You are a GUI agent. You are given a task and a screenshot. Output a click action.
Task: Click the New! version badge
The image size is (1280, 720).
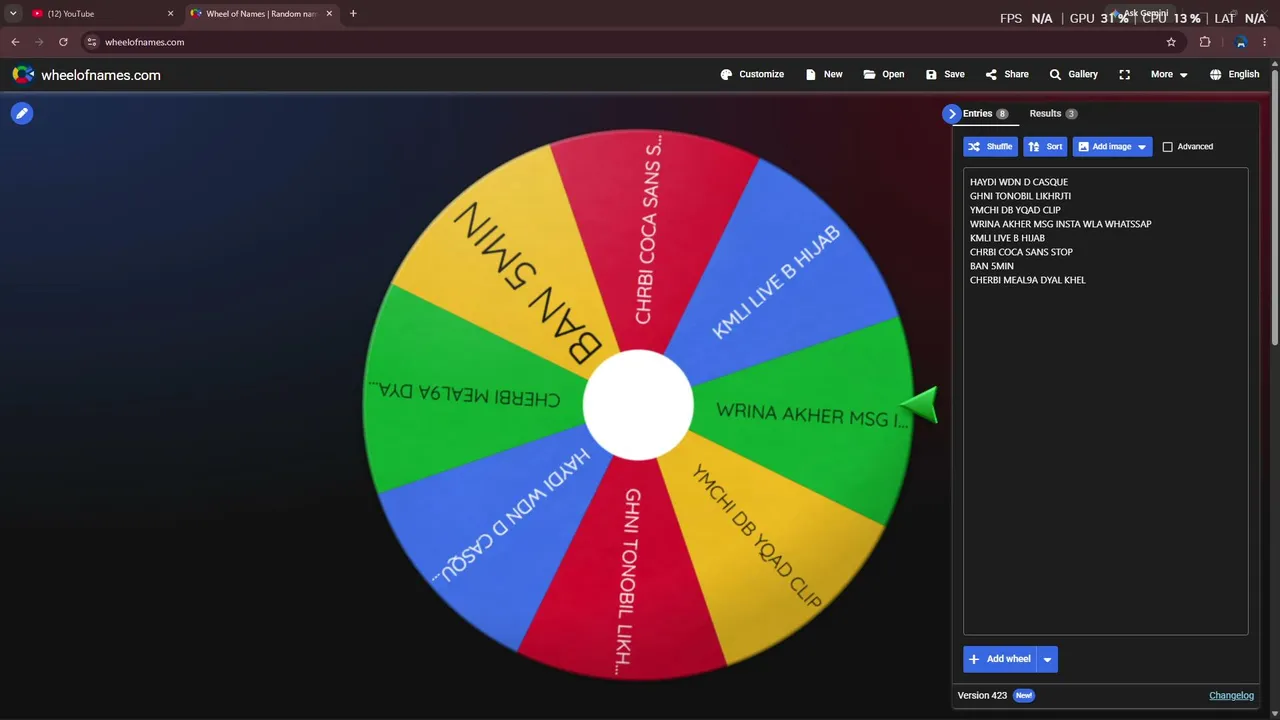click(x=1023, y=695)
